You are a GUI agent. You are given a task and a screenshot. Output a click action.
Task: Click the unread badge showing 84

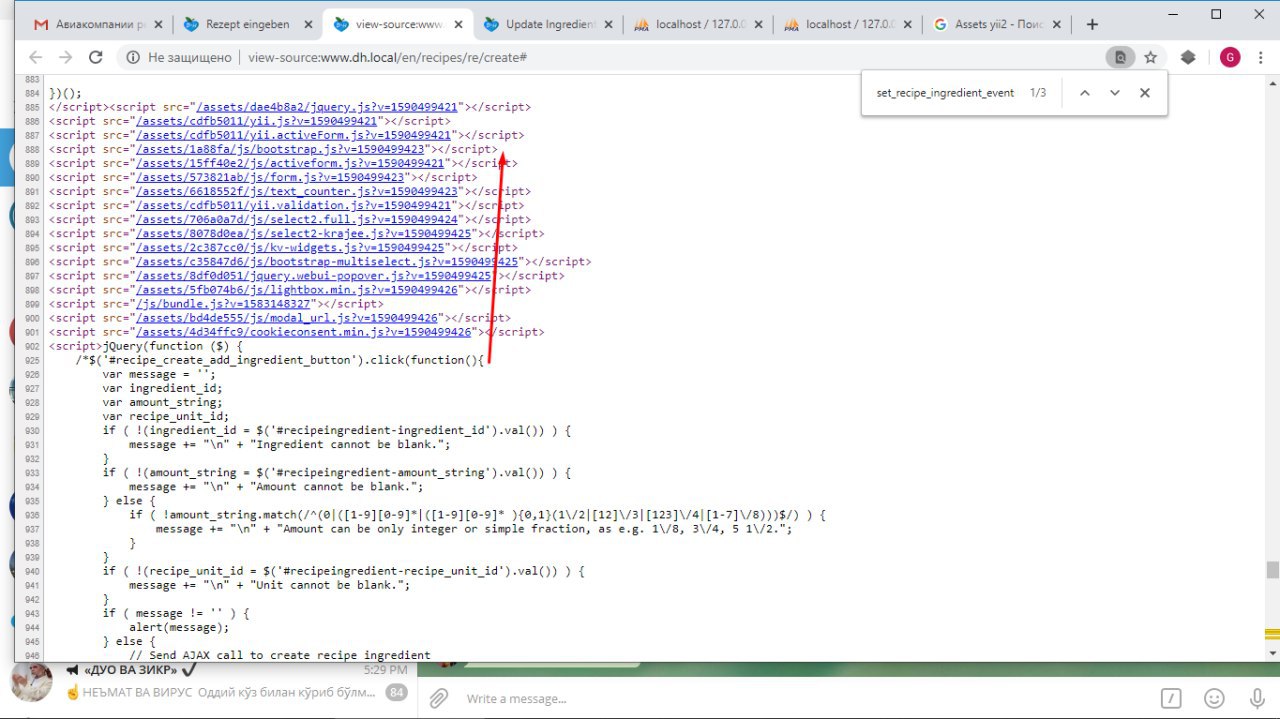coord(397,692)
